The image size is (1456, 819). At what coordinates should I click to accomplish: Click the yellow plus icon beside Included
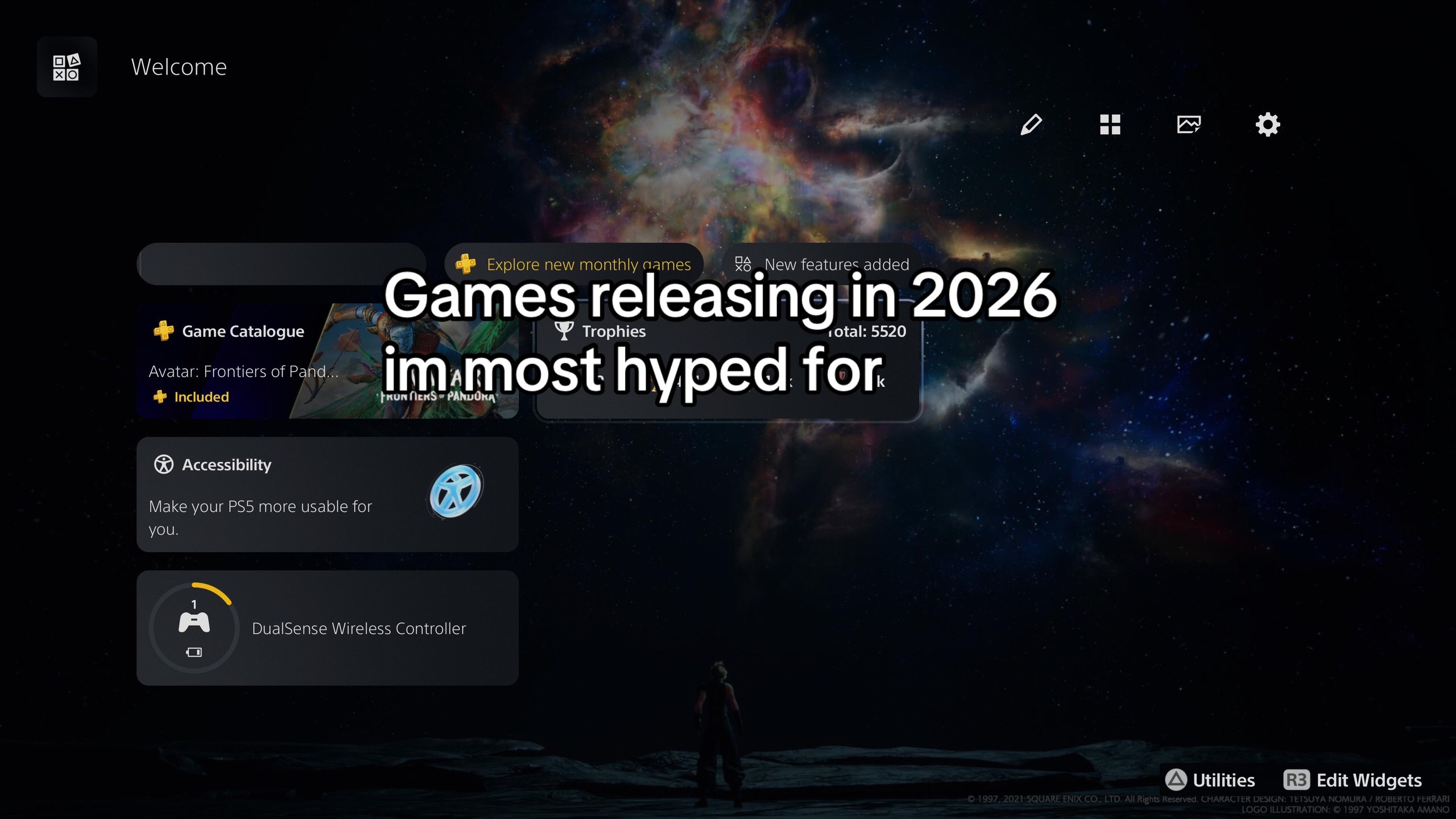(x=160, y=397)
